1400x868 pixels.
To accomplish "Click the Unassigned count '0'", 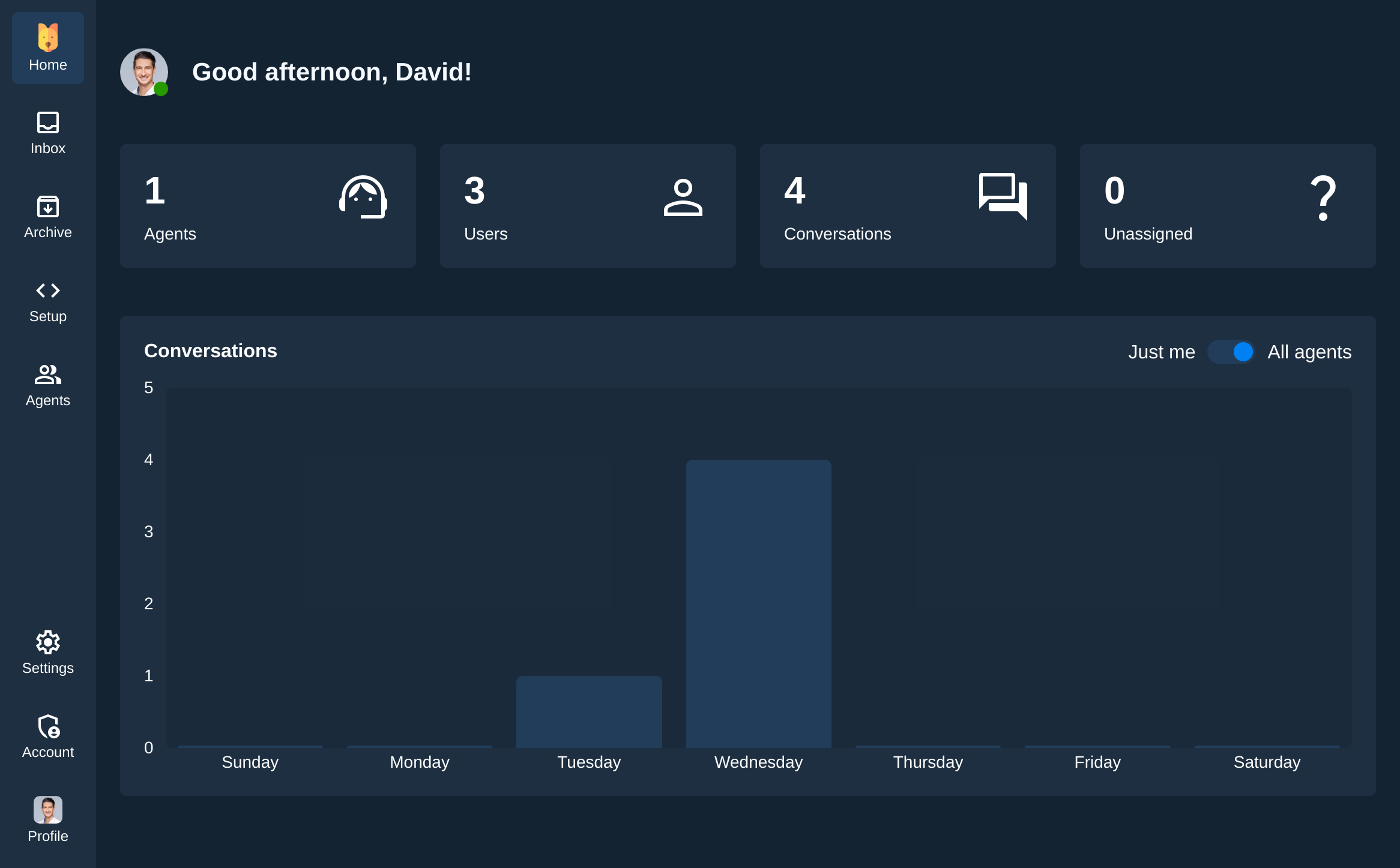I will (x=1115, y=191).
